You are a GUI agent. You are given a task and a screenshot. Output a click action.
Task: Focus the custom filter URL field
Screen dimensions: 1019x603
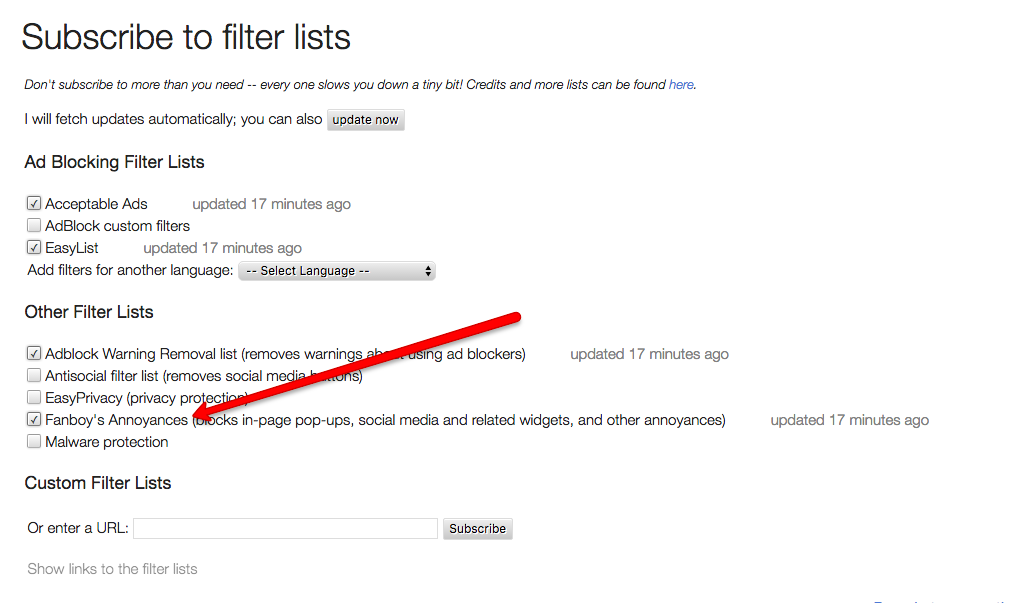(285, 528)
